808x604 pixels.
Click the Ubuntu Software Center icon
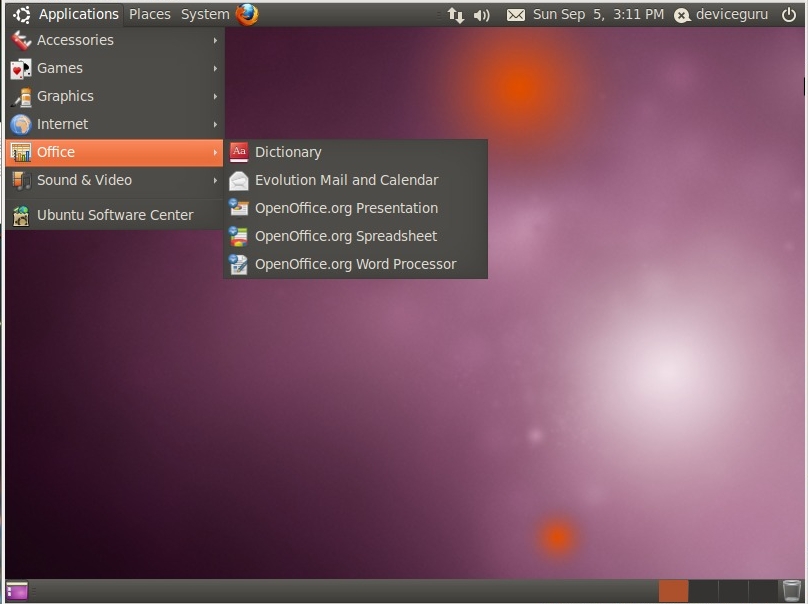[21, 215]
